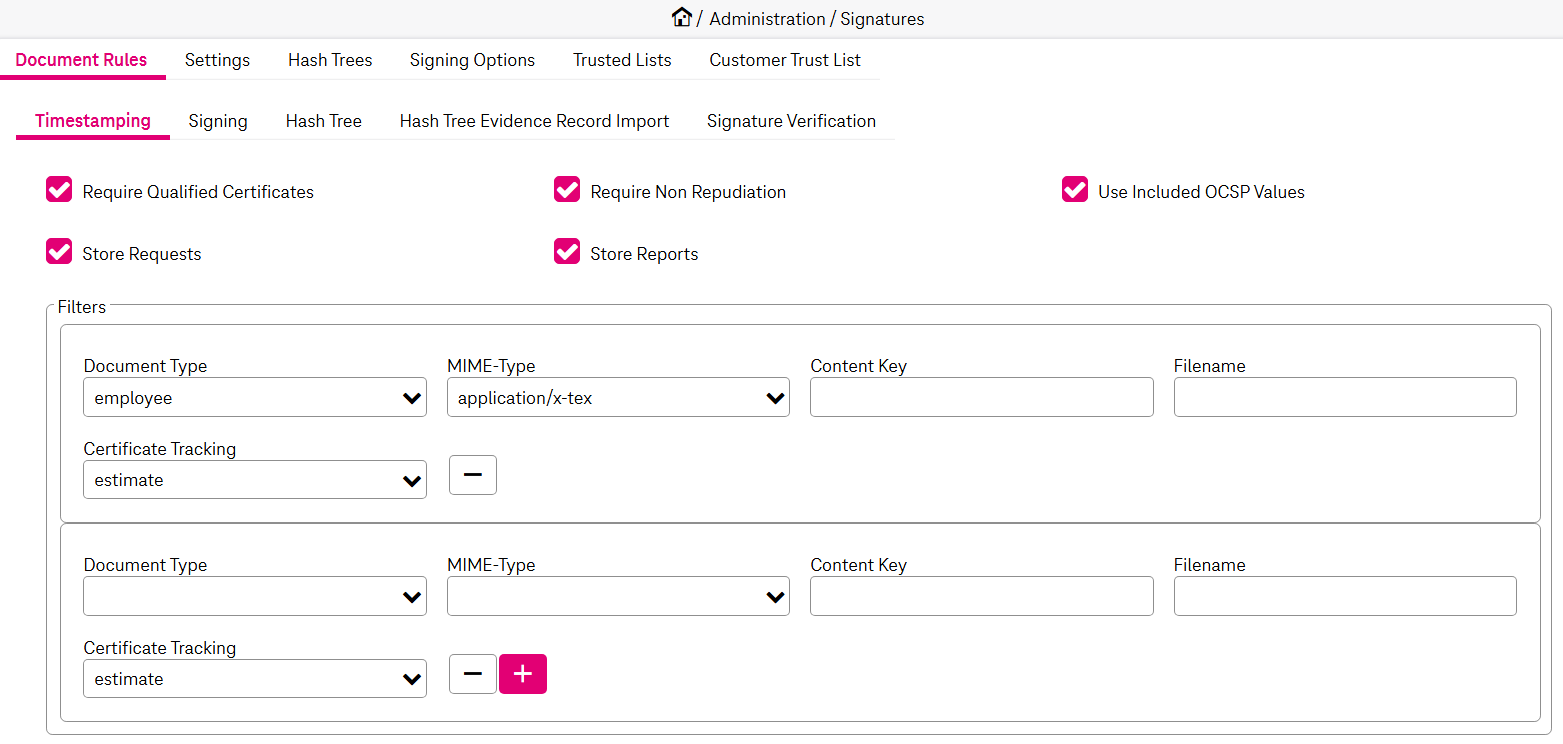Image resolution: width=1563 pixels, height=744 pixels.
Task: Remove the second filter with its minus button
Action: [472, 675]
